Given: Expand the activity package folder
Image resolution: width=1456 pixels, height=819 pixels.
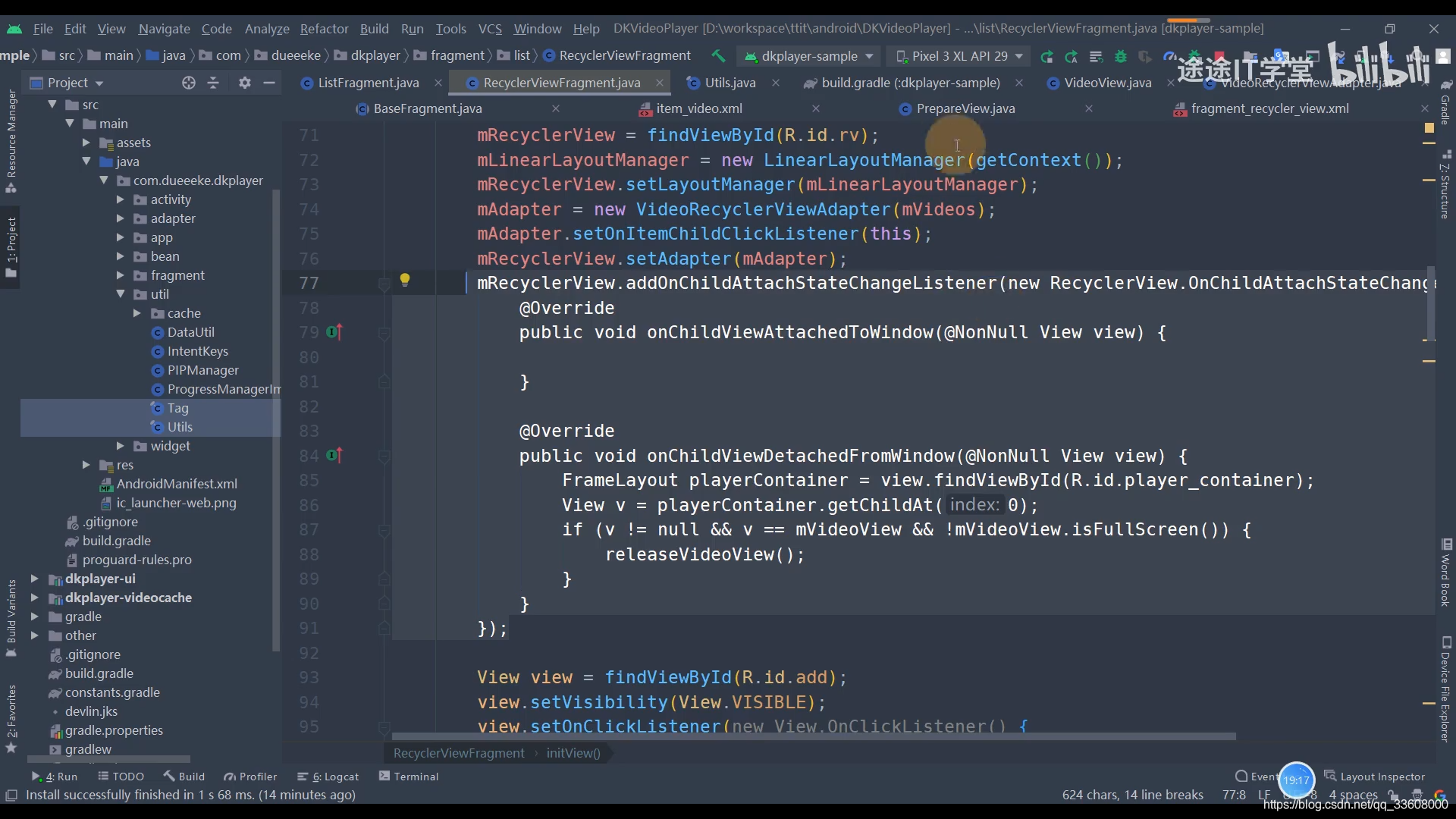Looking at the screenshot, I should coord(120,199).
